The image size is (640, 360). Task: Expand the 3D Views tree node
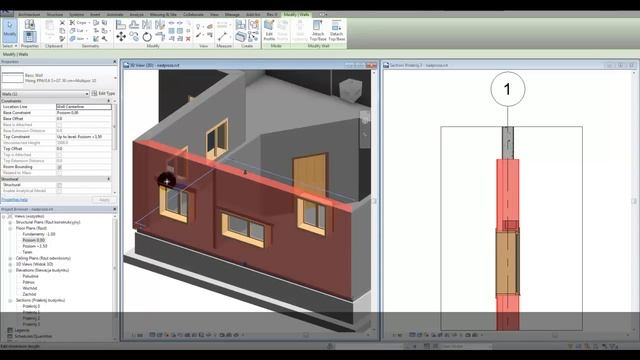click(10, 264)
